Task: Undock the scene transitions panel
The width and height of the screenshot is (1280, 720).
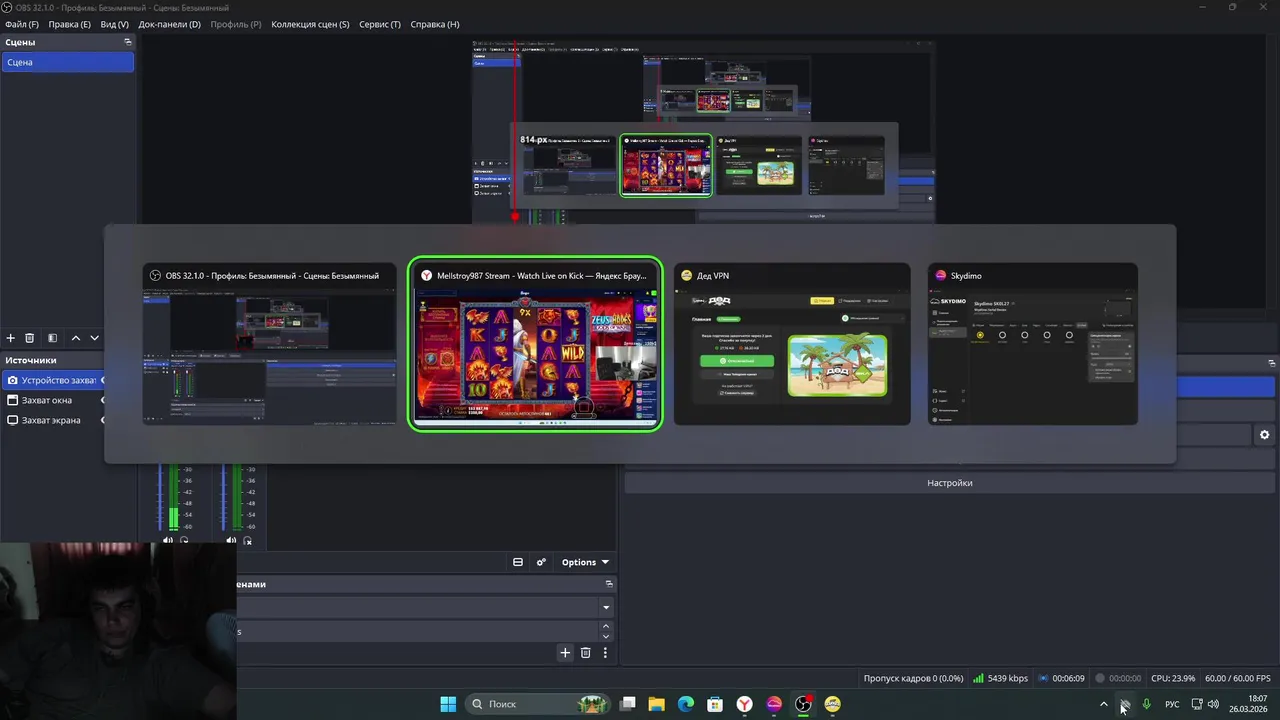Action: tap(608, 584)
